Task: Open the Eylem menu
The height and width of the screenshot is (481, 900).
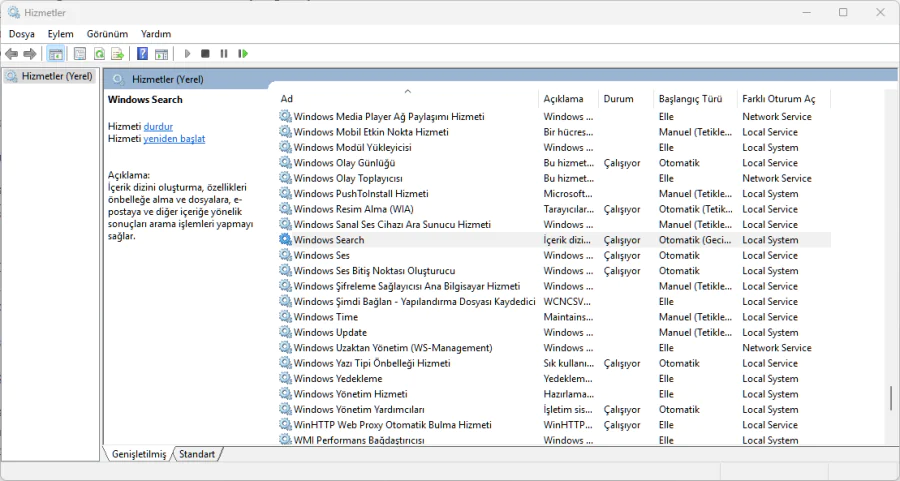Action: [60, 34]
